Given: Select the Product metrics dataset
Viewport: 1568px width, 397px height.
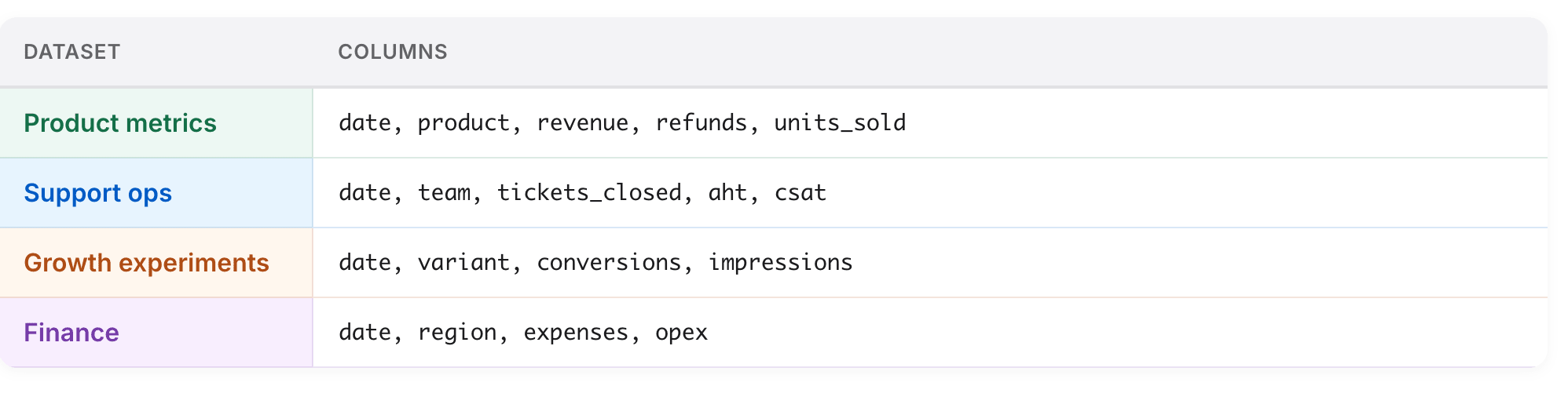Looking at the screenshot, I should (x=120, y=123).
